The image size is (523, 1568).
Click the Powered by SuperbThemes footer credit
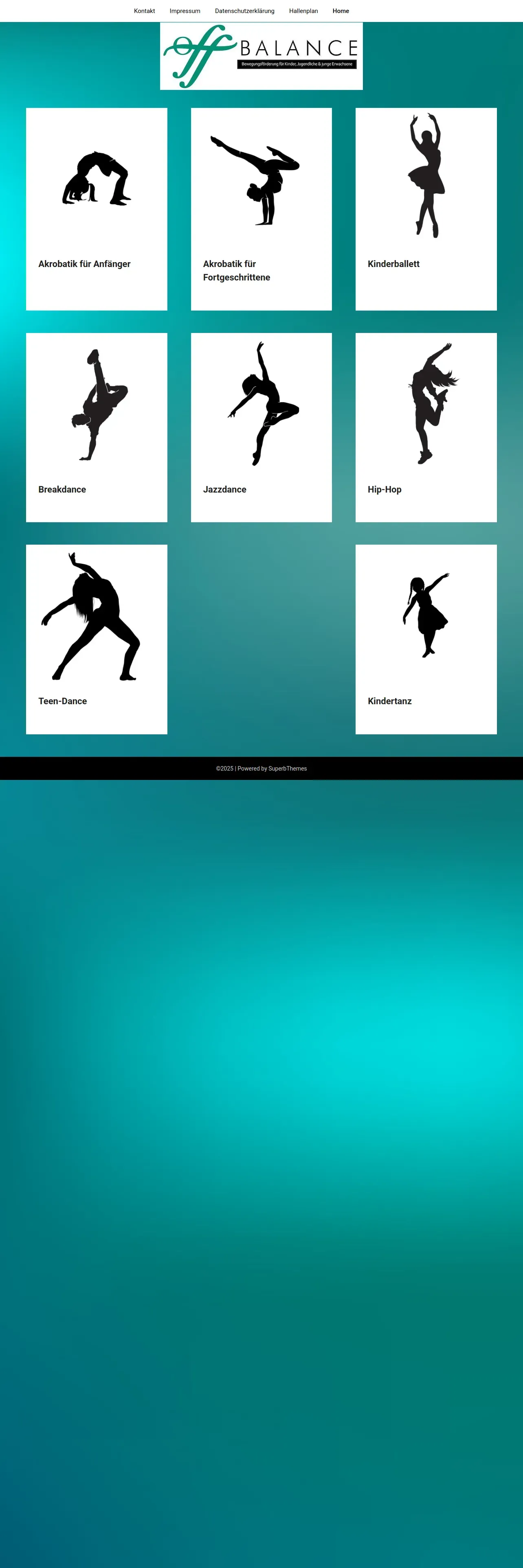[272, 768]
